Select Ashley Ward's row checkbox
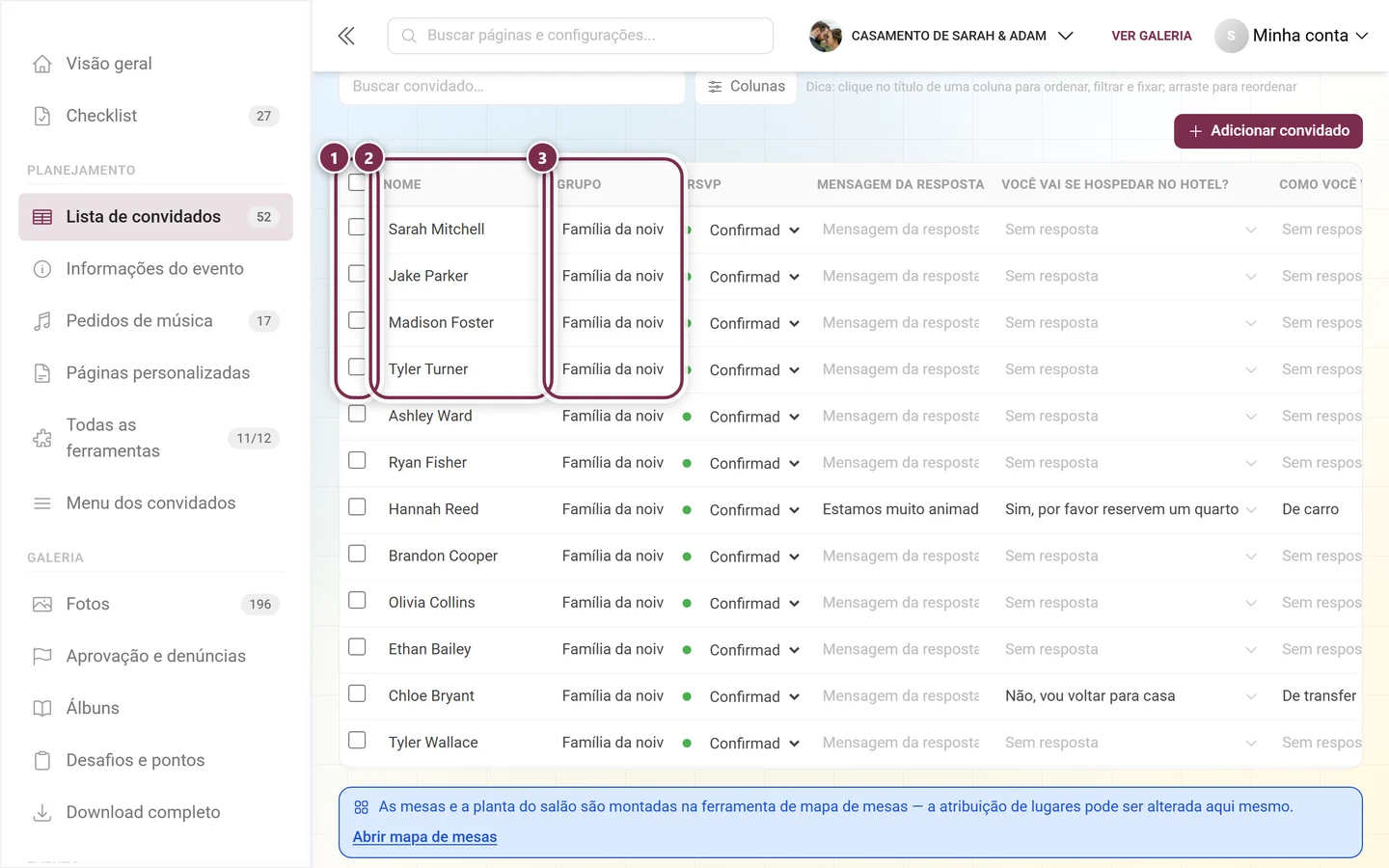Viewport: 1389px width, 868px height. (357, 414)
